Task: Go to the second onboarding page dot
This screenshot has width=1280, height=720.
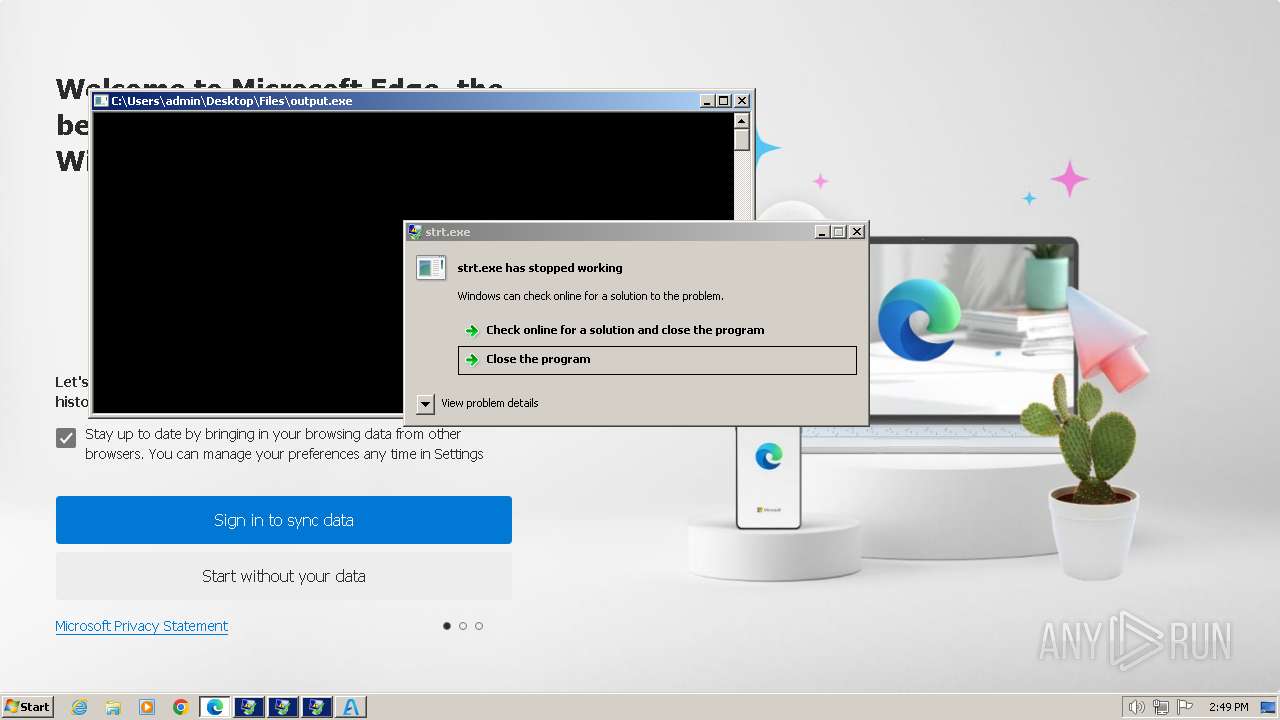Action: 463,626
